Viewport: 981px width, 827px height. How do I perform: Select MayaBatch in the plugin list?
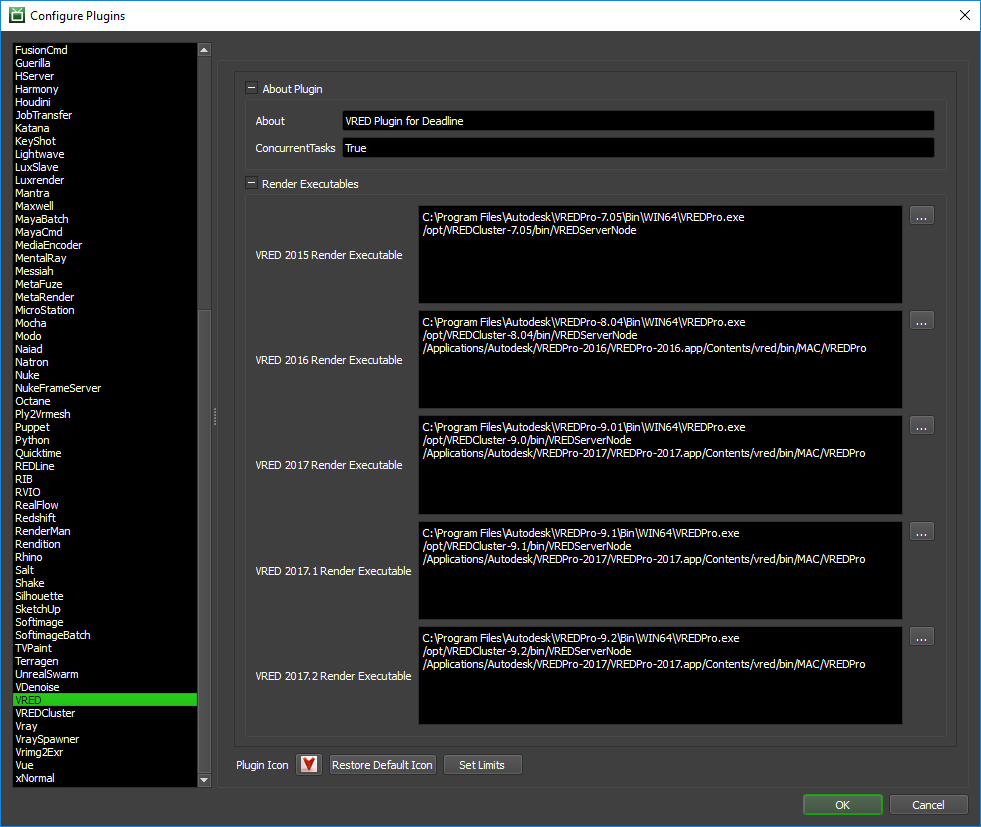tap(105, 220)
